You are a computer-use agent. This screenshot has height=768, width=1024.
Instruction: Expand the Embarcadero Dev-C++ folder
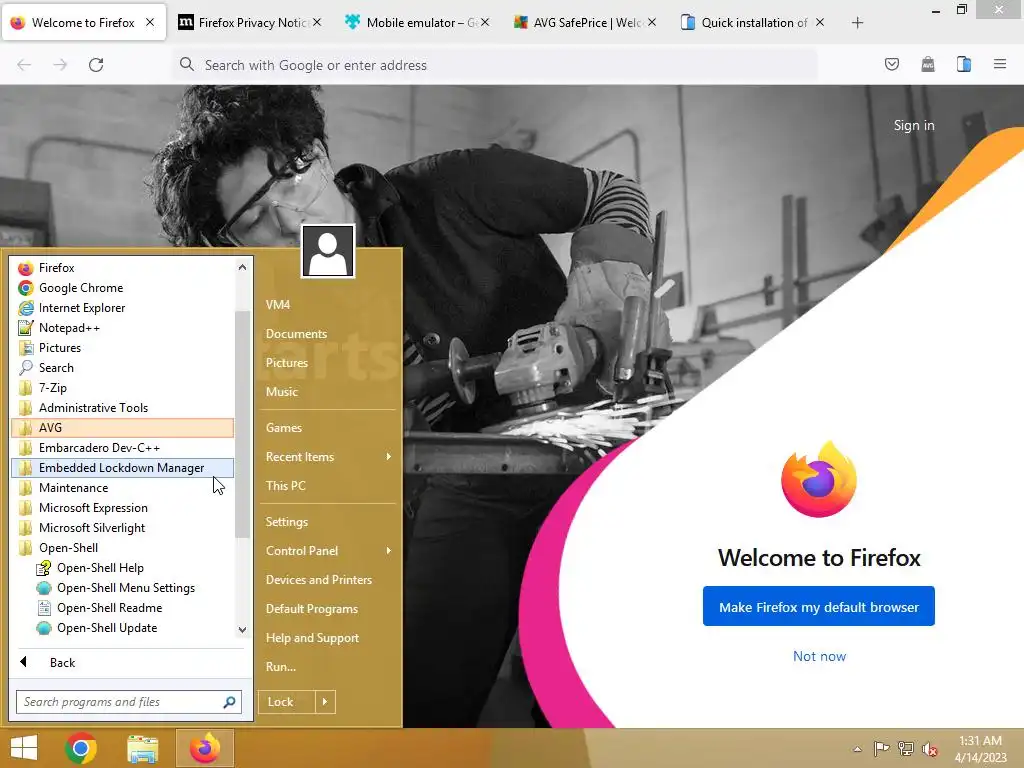[123, 448]
